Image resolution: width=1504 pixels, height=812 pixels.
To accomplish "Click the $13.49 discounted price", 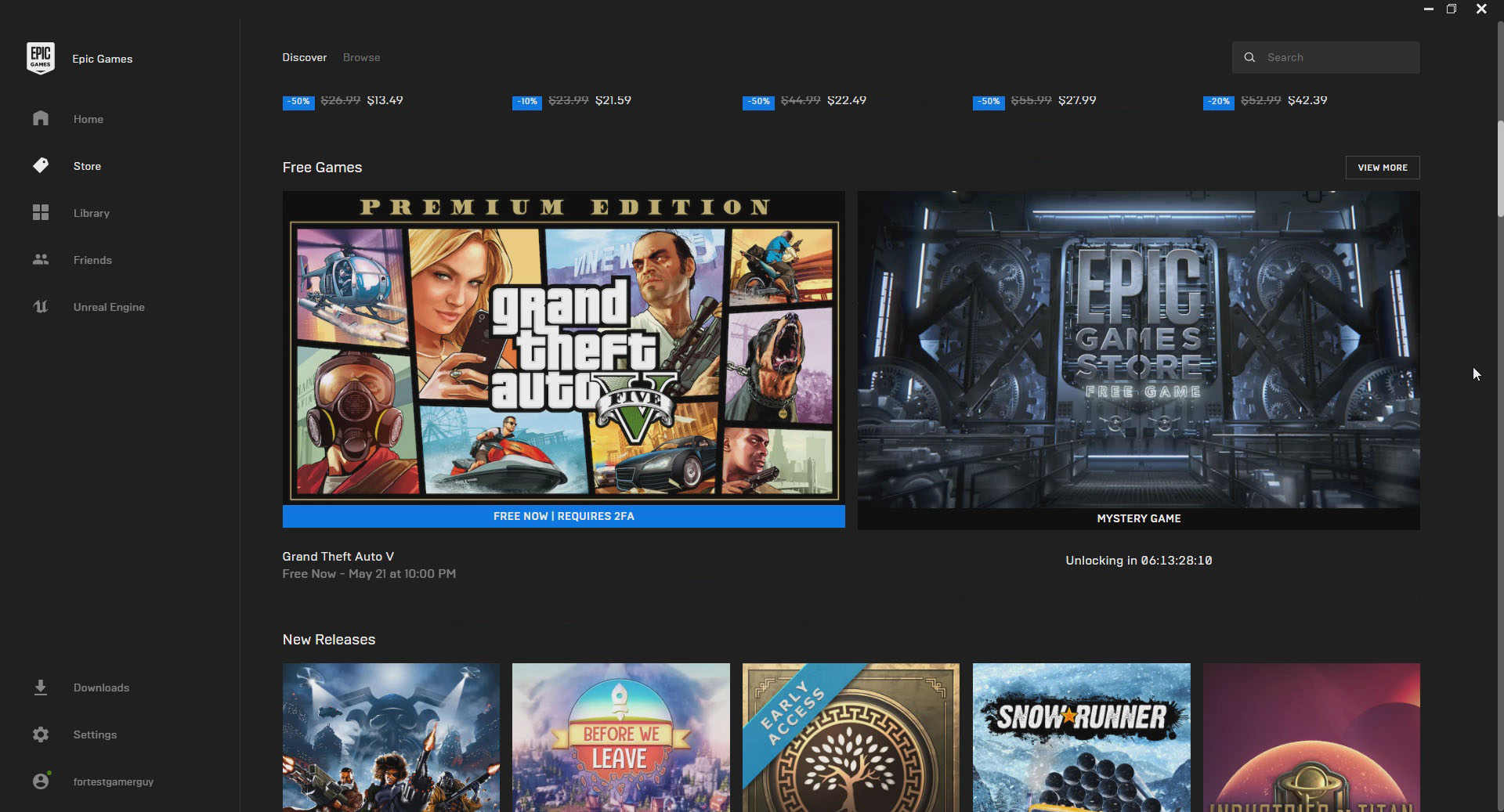I will [x=385, y=100].
